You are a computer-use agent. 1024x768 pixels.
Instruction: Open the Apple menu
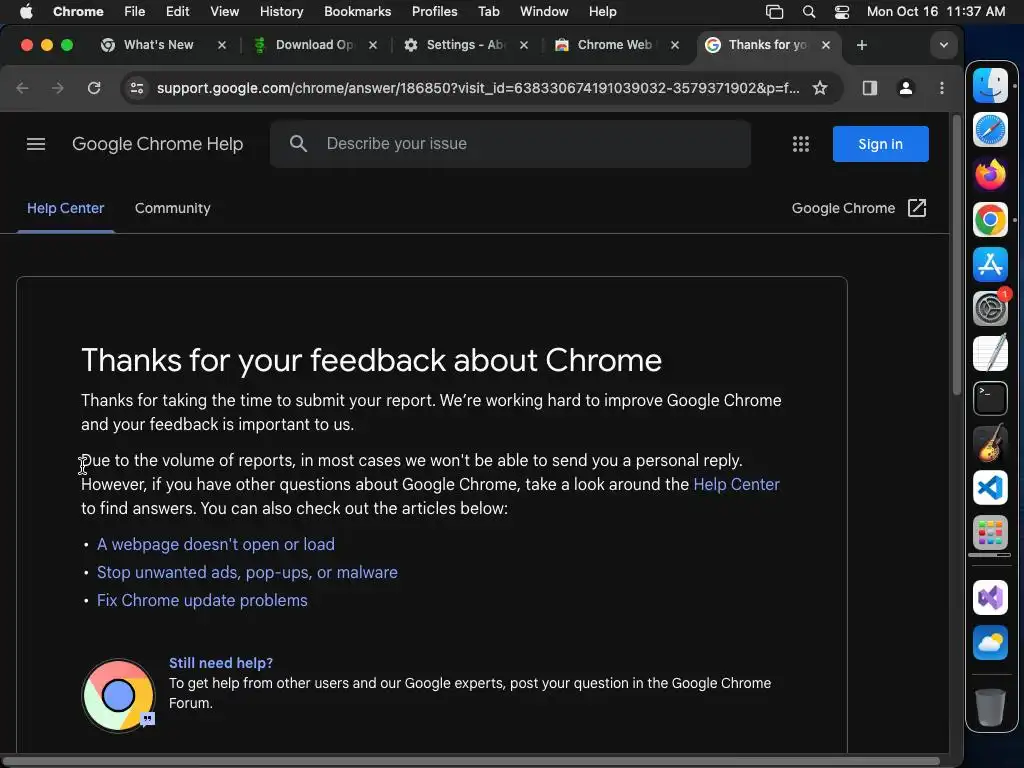26,11
